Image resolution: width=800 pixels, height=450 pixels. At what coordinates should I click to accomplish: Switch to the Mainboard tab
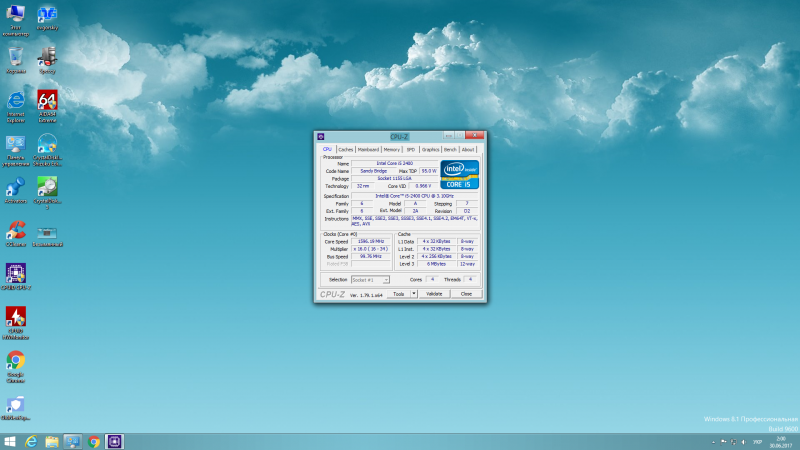[368, 149]
